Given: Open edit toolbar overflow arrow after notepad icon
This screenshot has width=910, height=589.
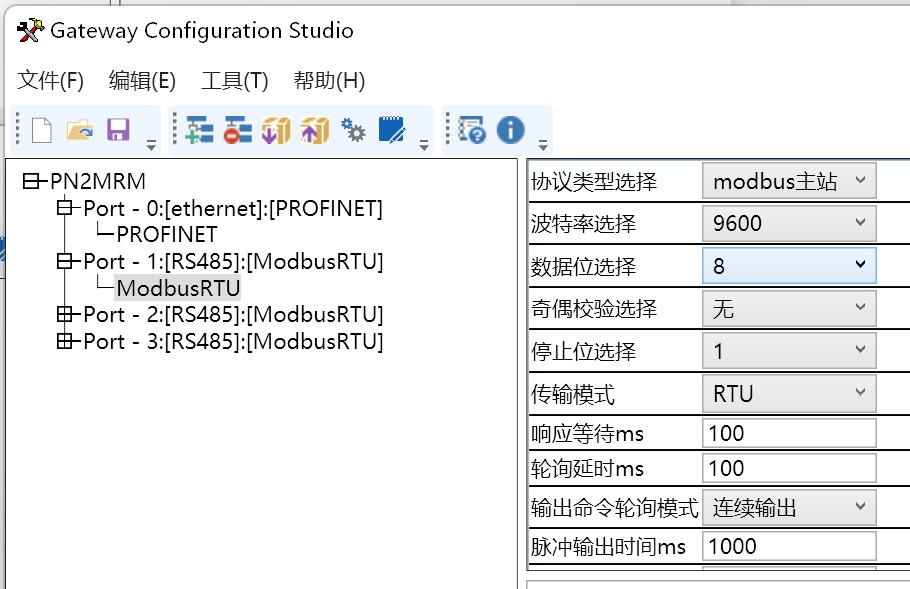Looking at the screenshot, I should point(424,145).
